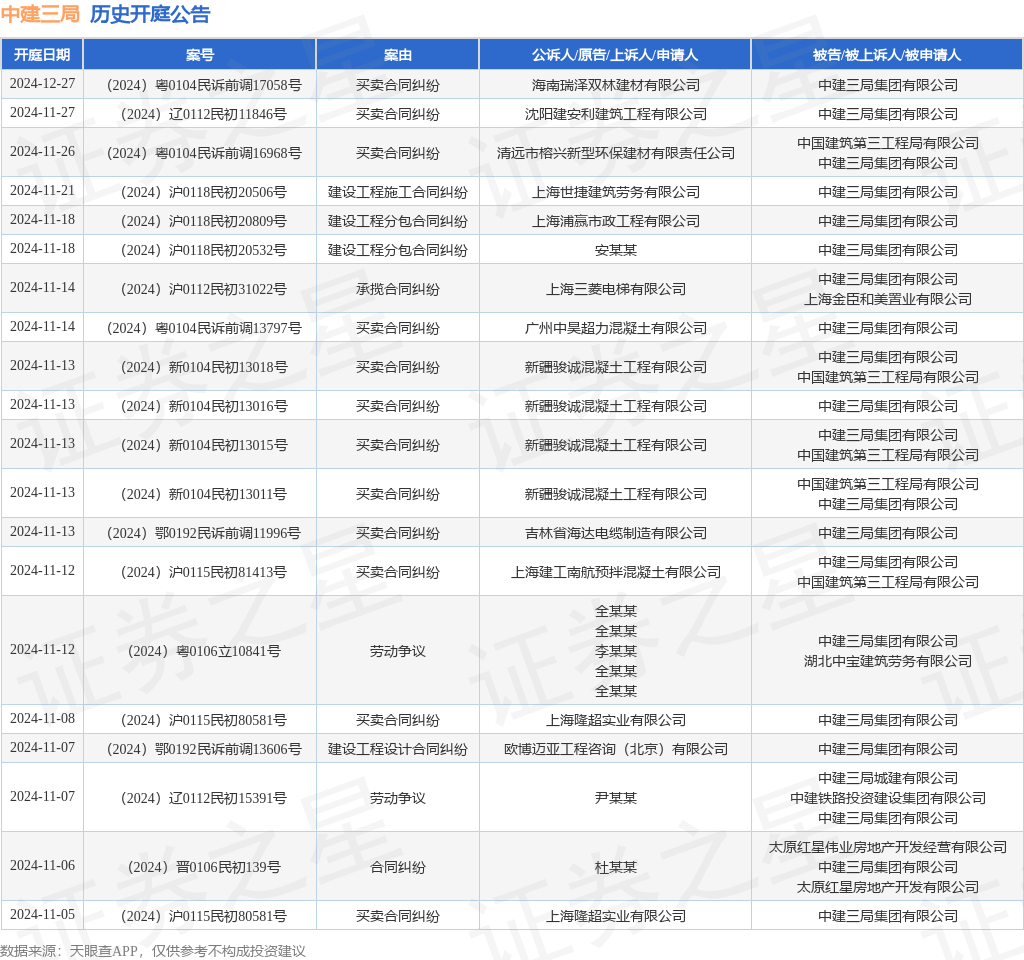Select the date 2024-11-08

(42, 718)
